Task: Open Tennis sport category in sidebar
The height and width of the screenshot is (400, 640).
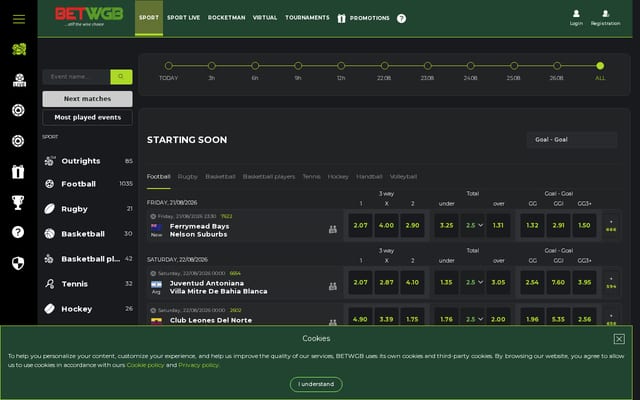Action: point(88,284)
